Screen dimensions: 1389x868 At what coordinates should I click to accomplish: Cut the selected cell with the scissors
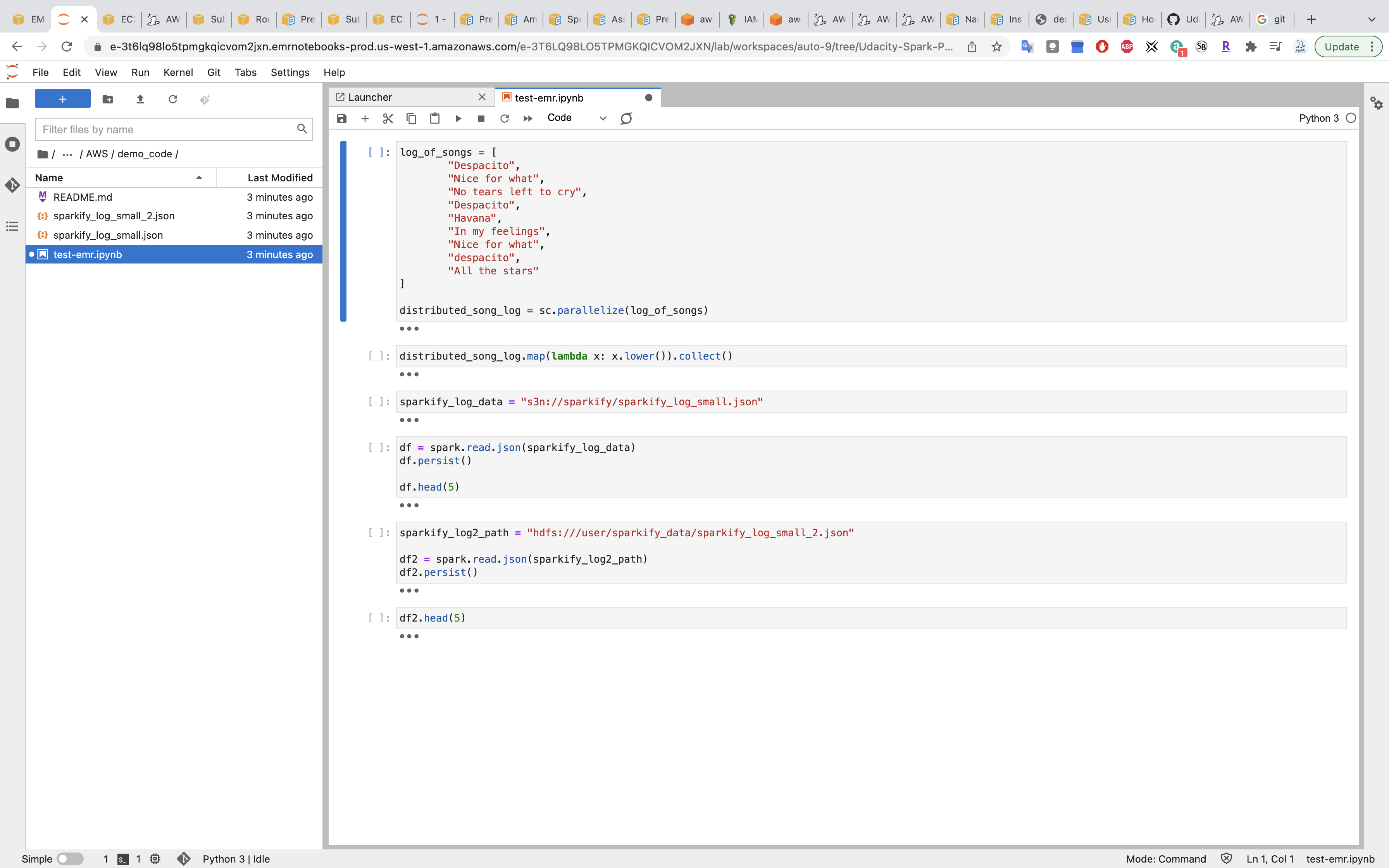click(388, 118)
